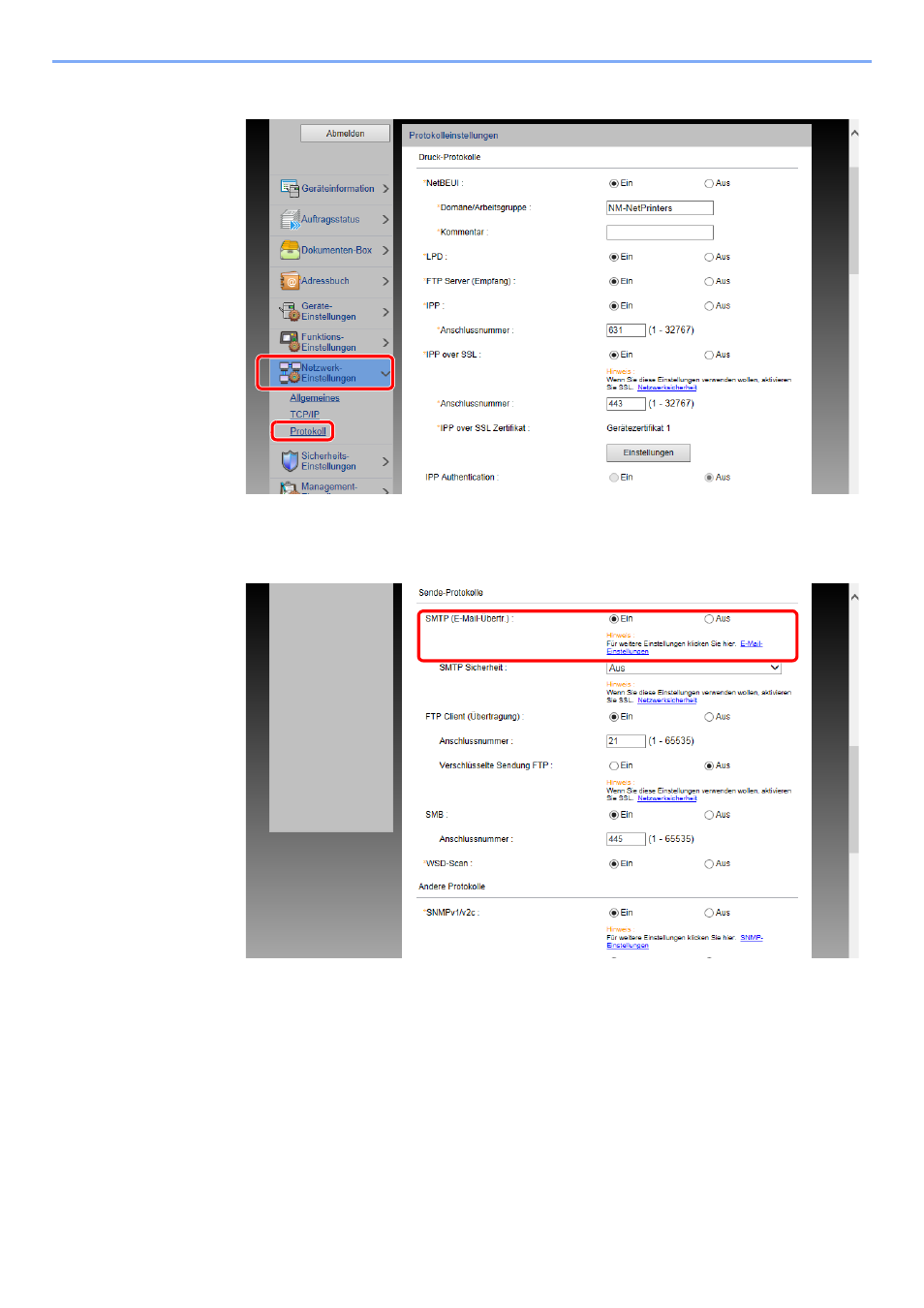The width and height of the screenshot is (924, 1308).
Task: Click the upper vertical scrollbar thumb
Action: coord(853,221)
